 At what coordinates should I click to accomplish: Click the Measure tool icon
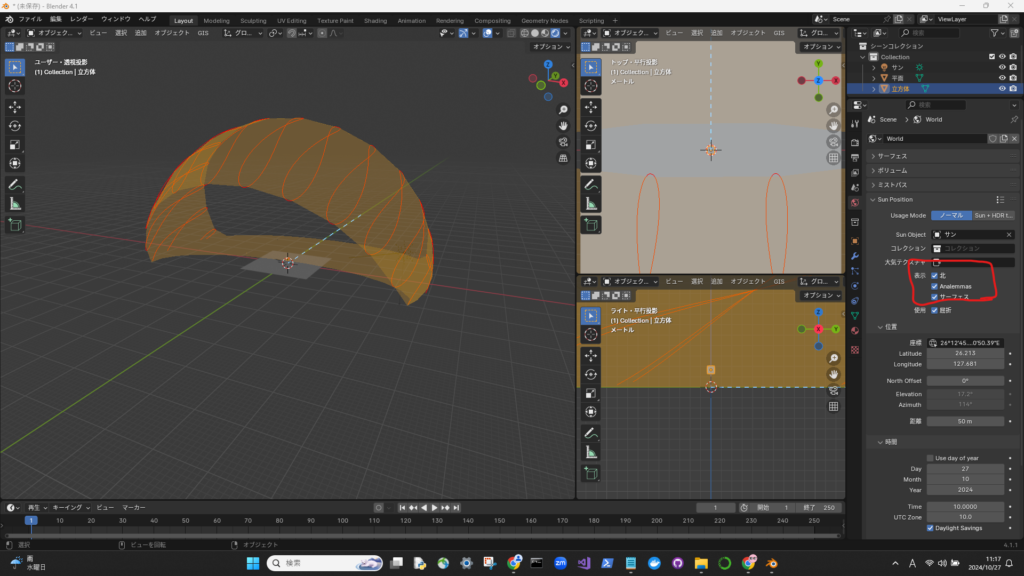15,204
